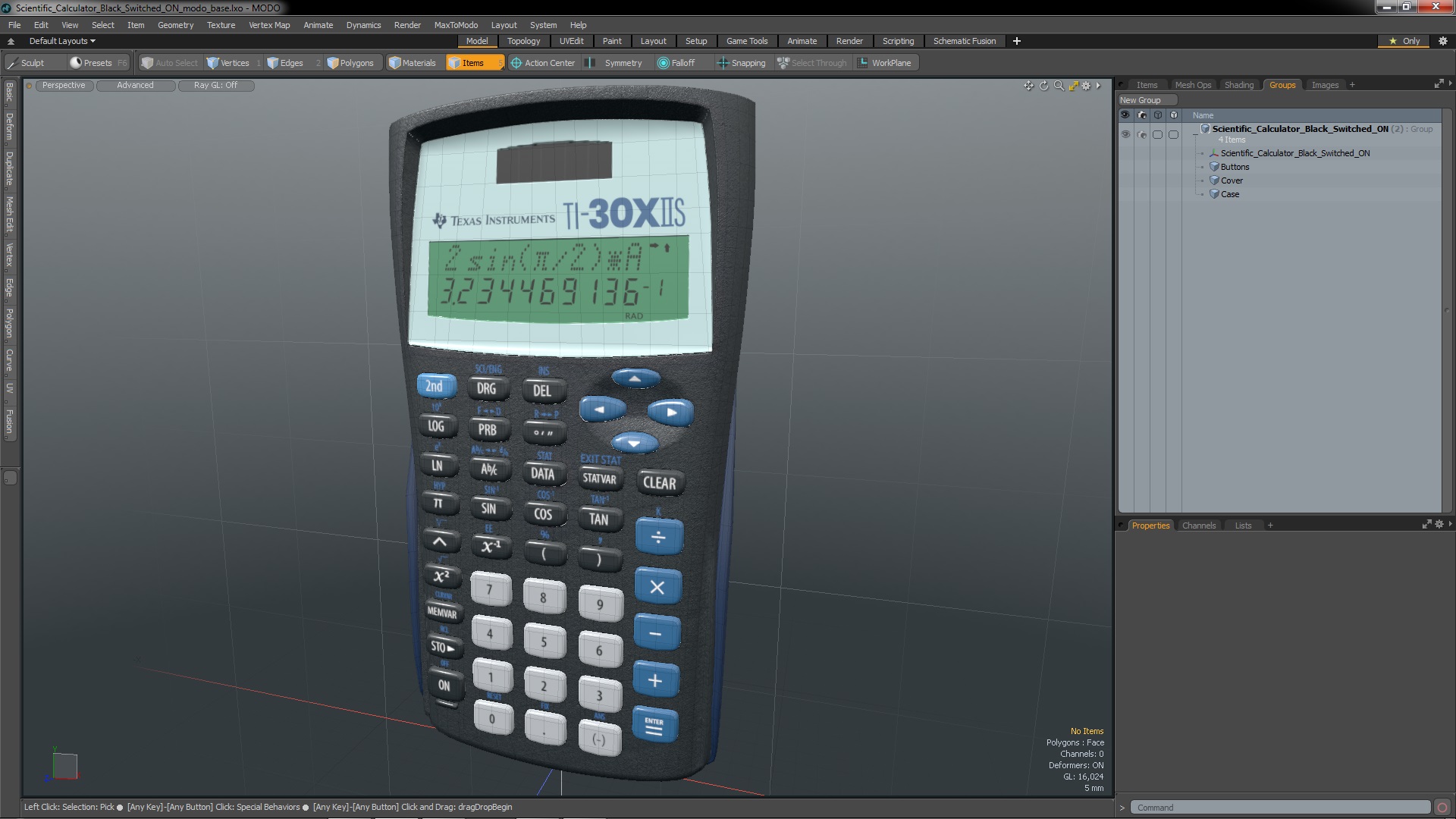
Task: Click the layout settings gear icon
Action: [1443, 41]
